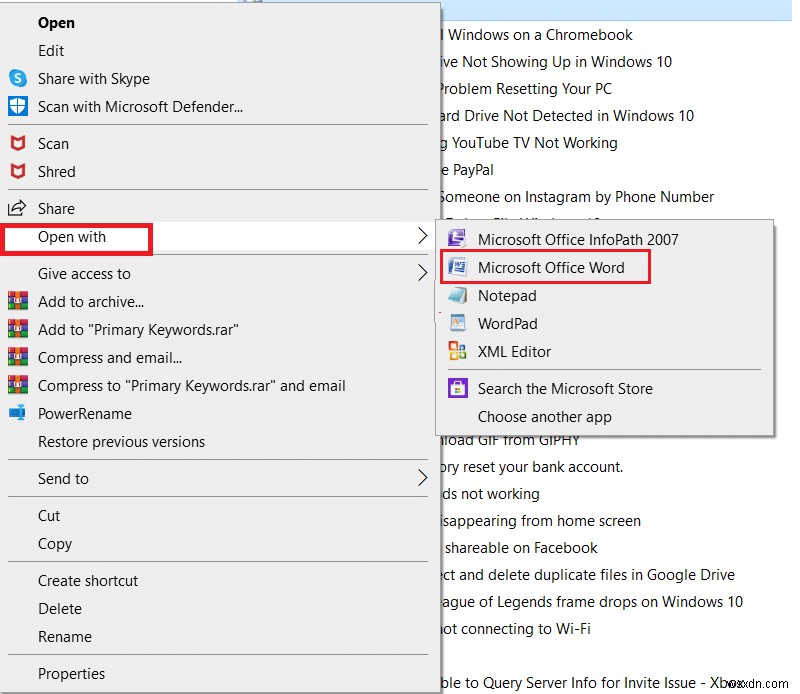Choose Shred from the context menu
This screenshot has width=800, height=694.
[x=219, y=172]
